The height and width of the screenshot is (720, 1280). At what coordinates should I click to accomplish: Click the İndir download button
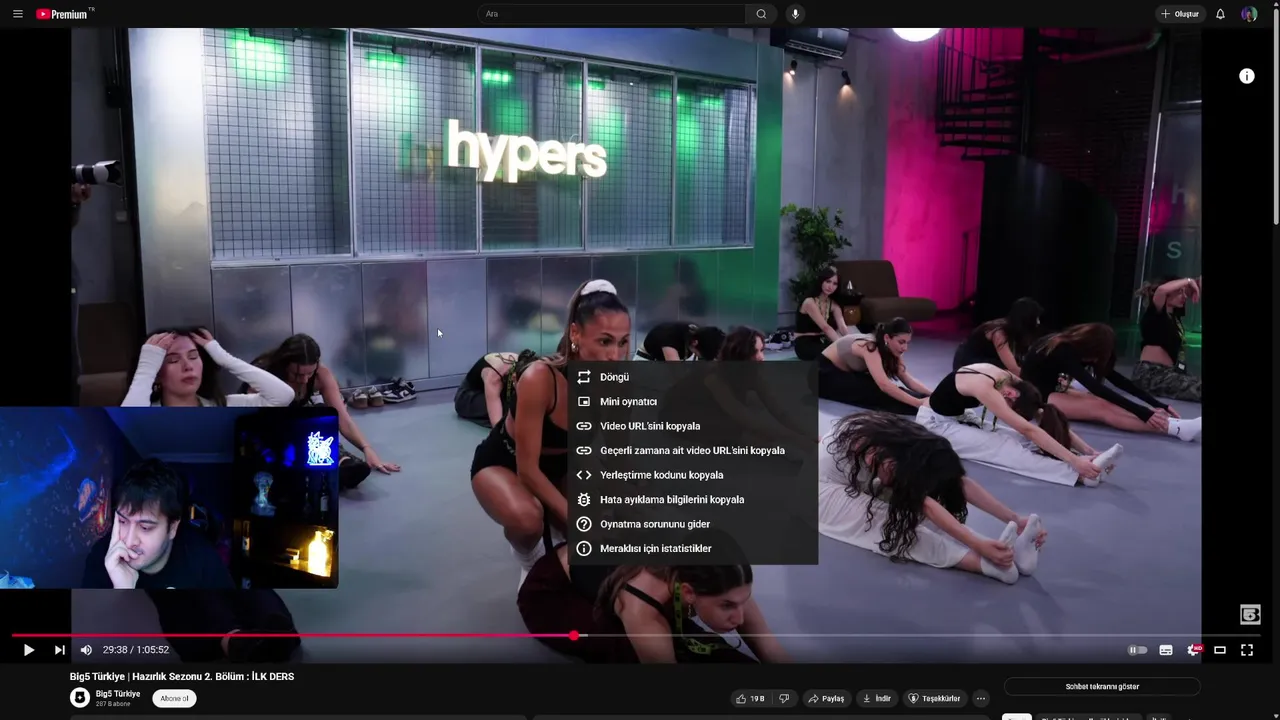click(877, 699)
